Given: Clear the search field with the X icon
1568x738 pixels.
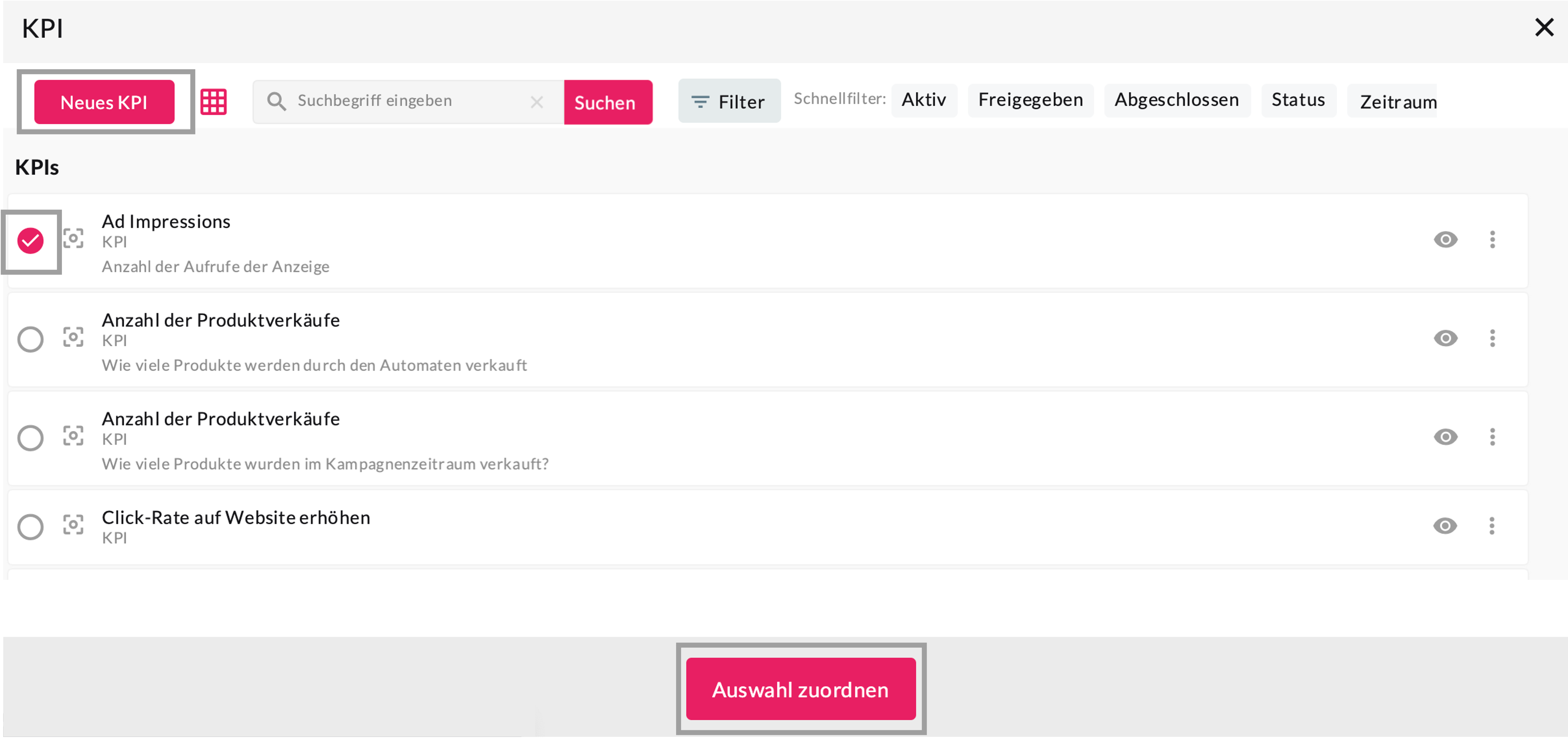Looking at the screenshot, I should (x=536, y=102).
